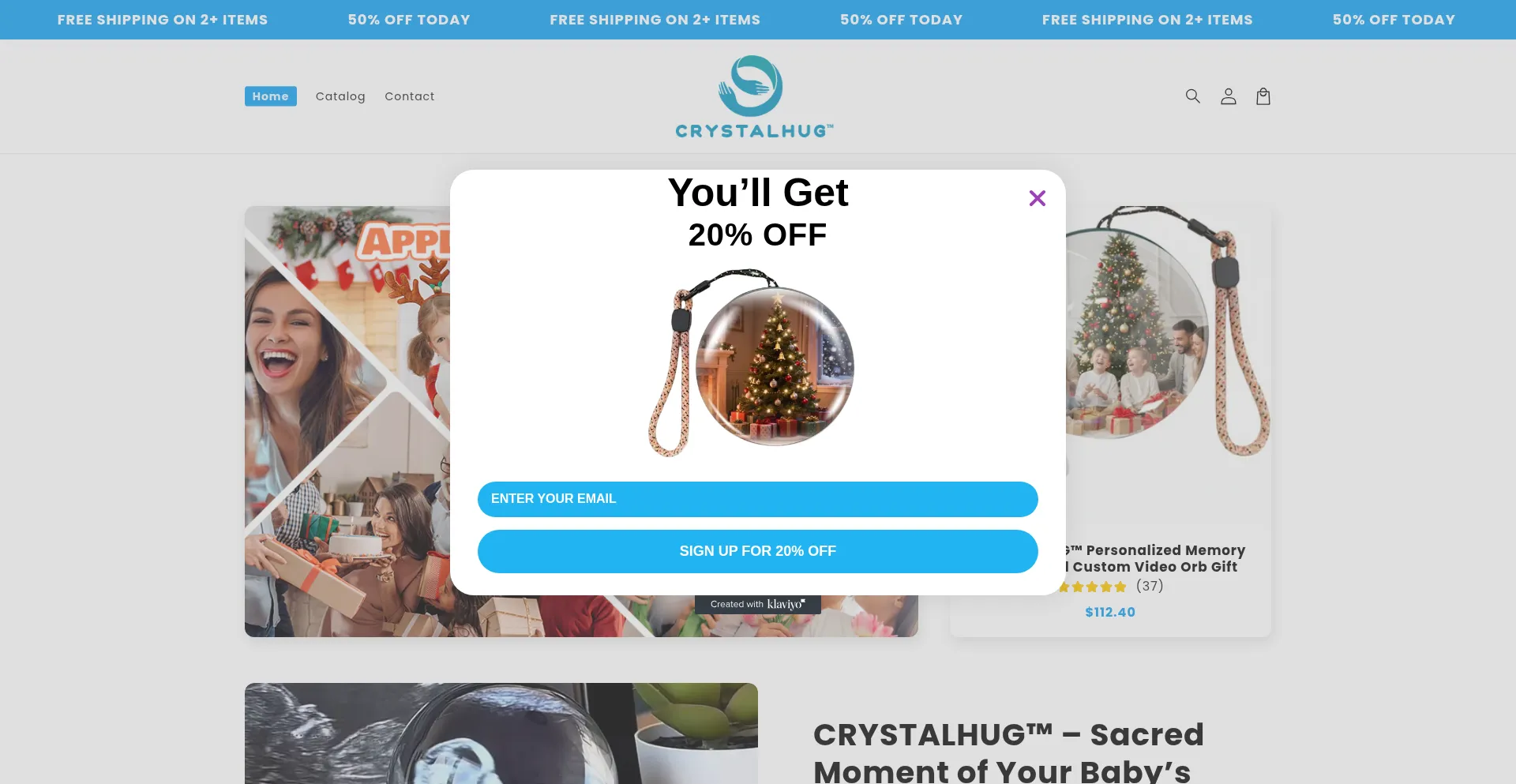Go to the Contact page
The width and height of the screenshot is (1516, 784).
tap(409, 96)
